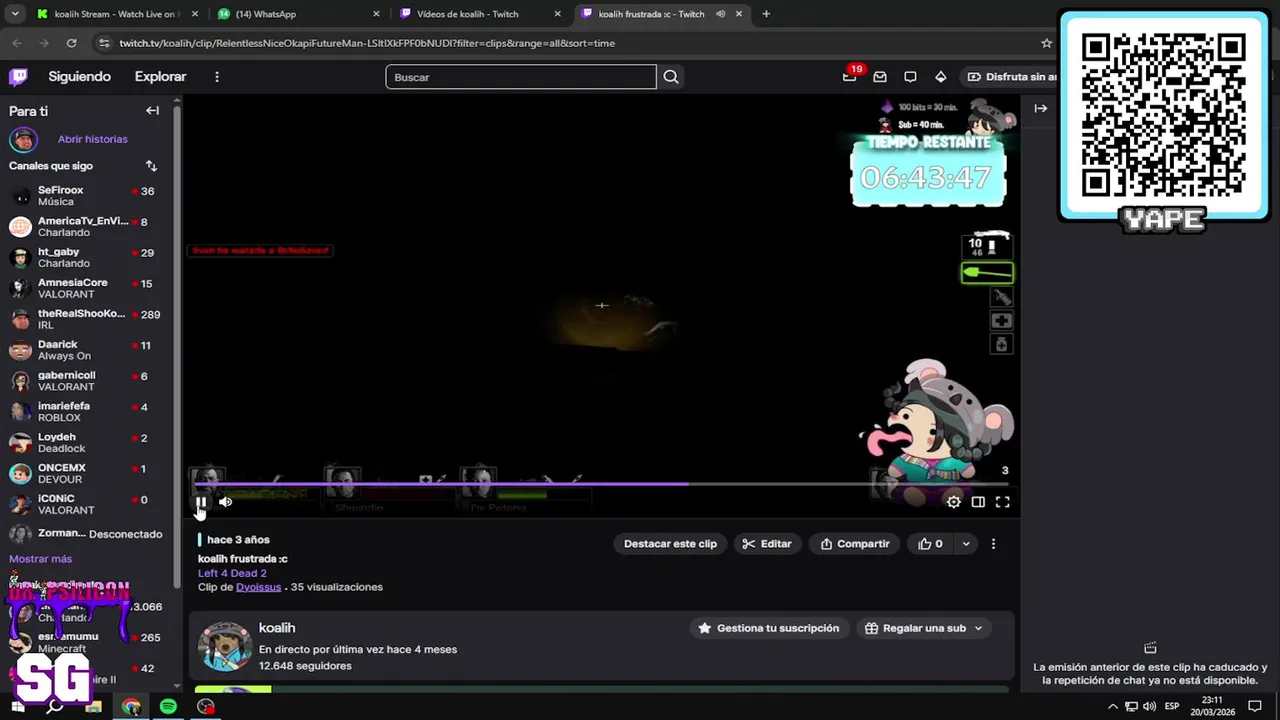Focus the Buscar search field
Screen dimensions: 1280x720
coord(521,77)
